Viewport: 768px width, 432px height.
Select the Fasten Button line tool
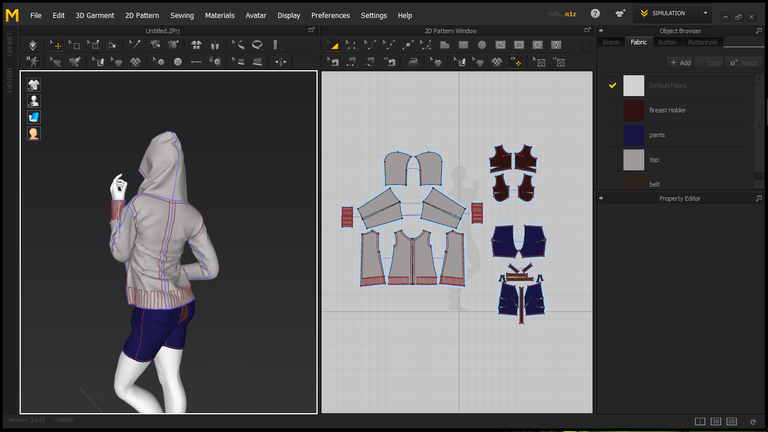[196, 62]
